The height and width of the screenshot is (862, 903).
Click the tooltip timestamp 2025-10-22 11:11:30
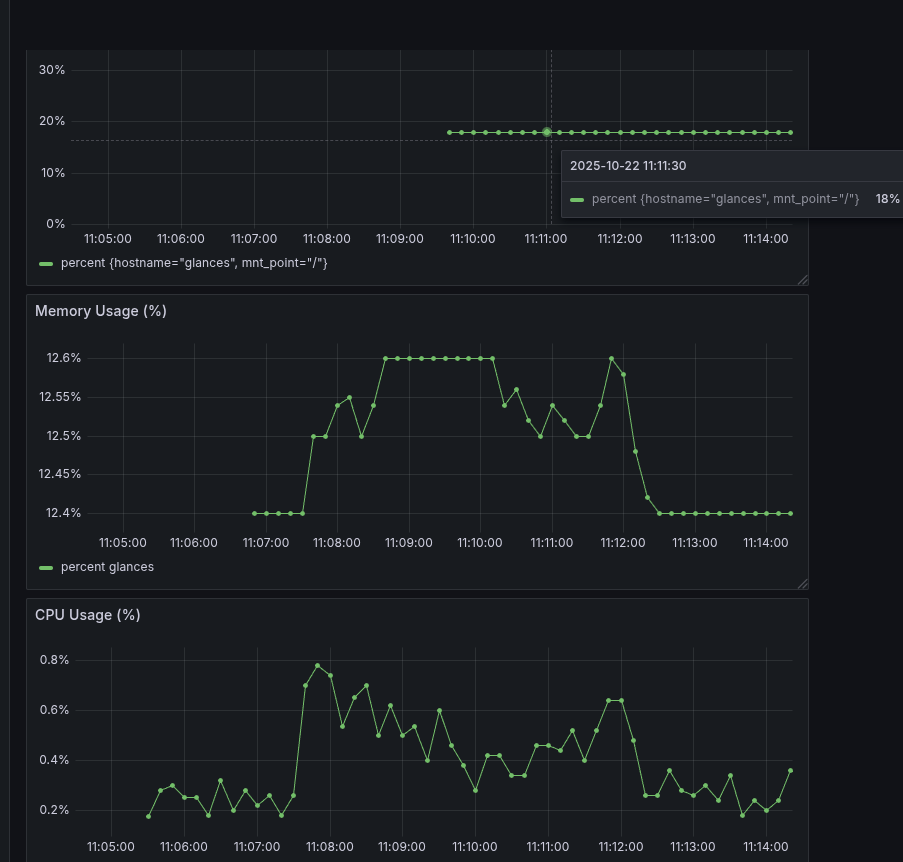pyautogui.click(x=628, y=166)
